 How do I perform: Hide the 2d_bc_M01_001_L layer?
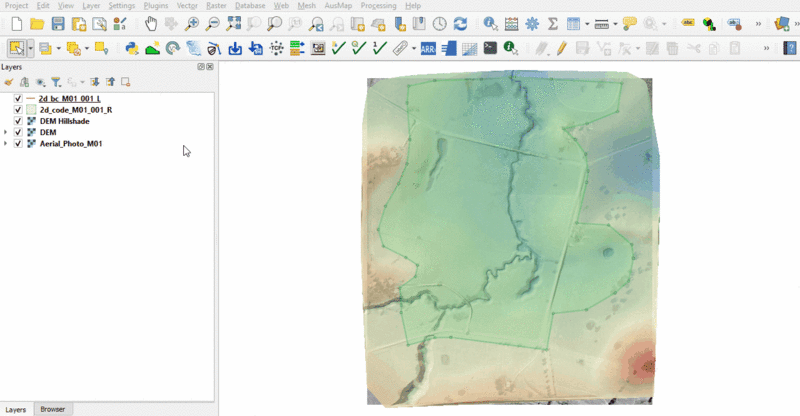click(x=18, y=99)
